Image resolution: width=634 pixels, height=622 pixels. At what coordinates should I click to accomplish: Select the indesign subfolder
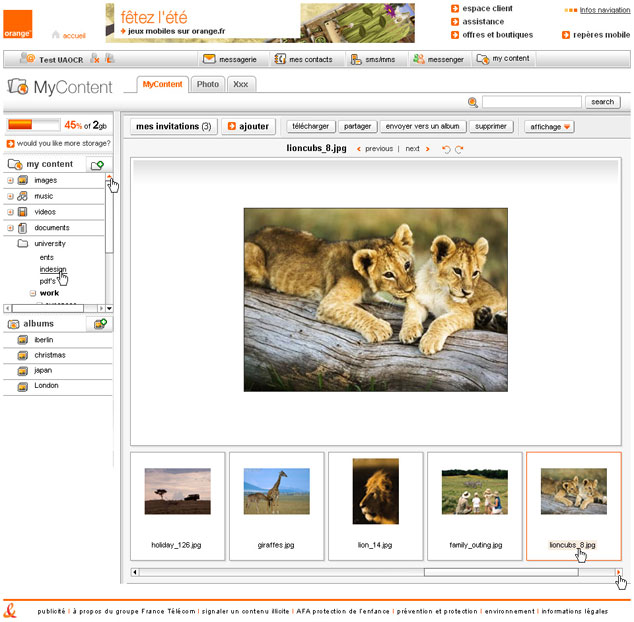(53, 269)
